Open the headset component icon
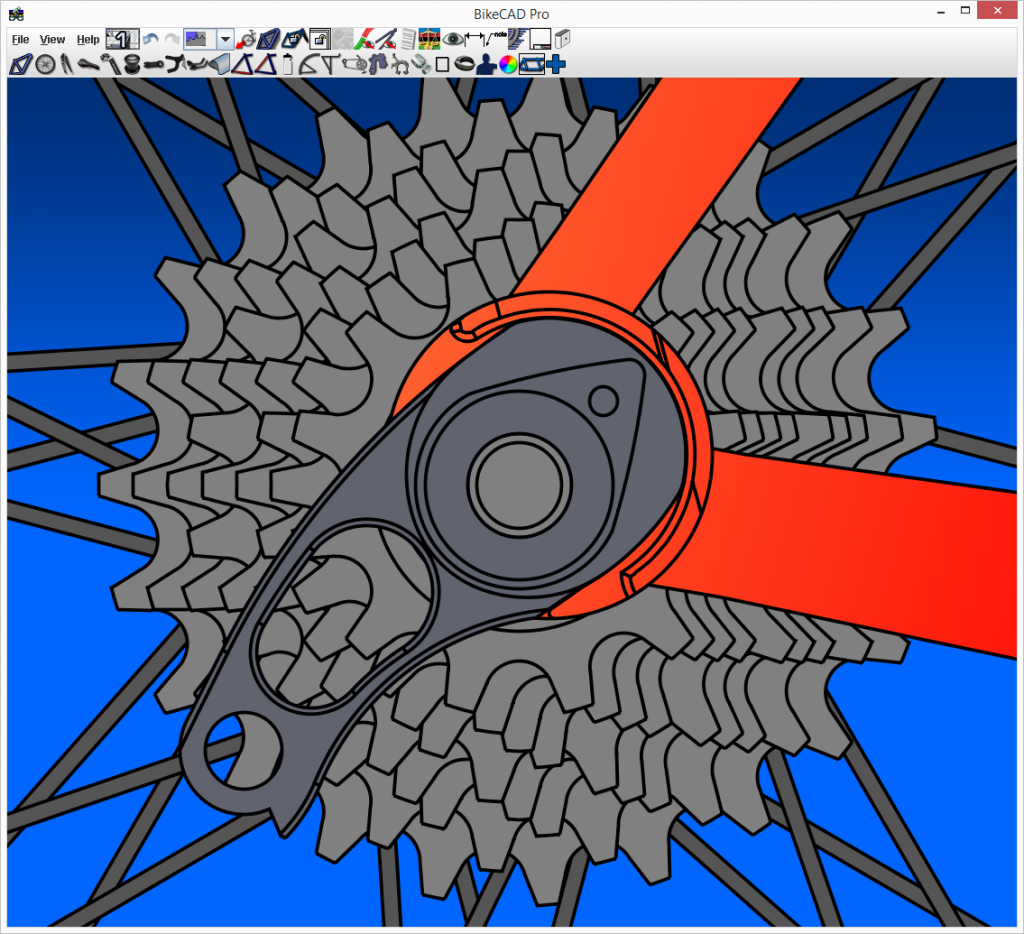Viewport: 1024px width, 934px height. coord(132,65)
